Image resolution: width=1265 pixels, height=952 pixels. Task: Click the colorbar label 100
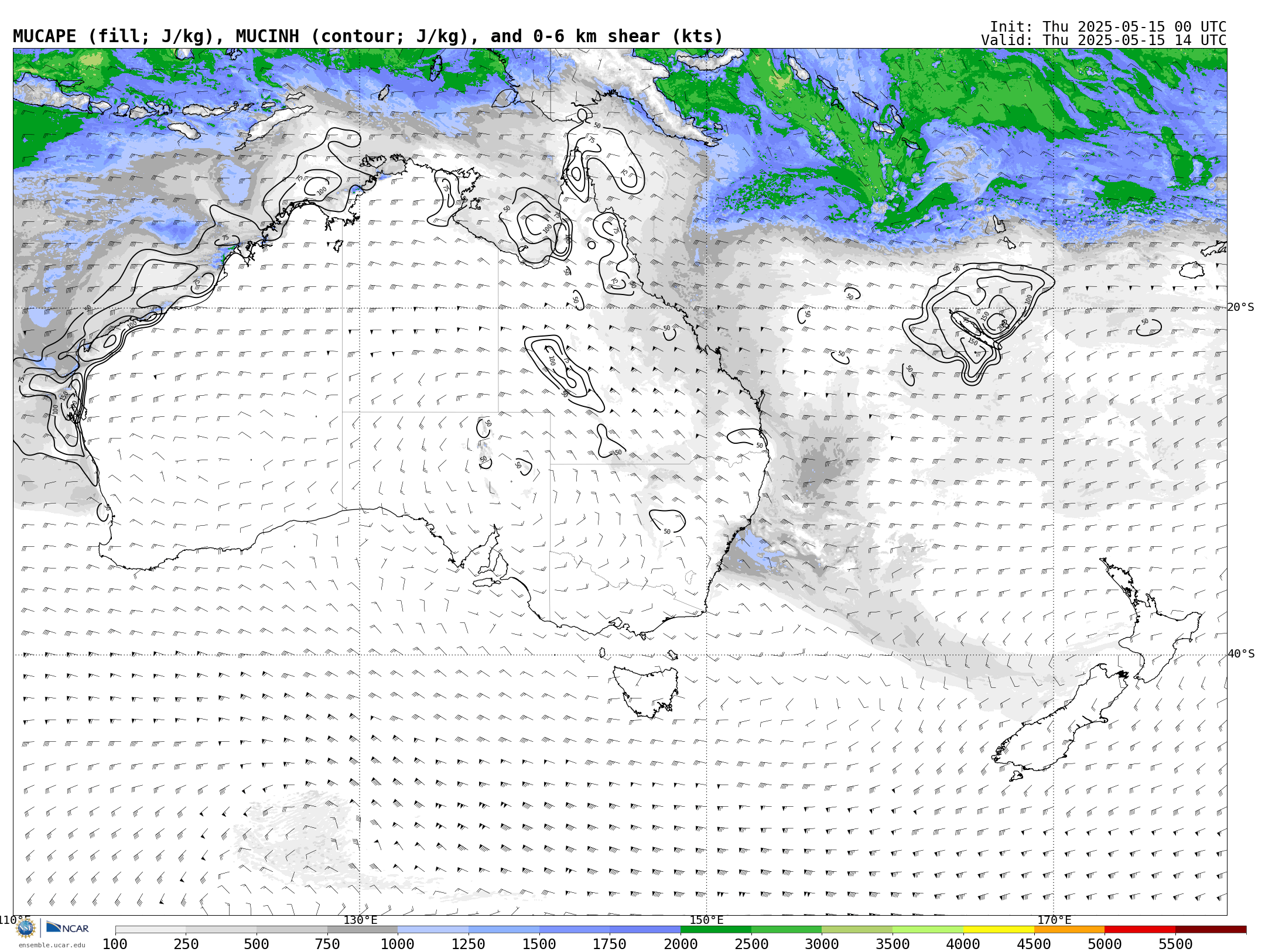pos(115,944)
